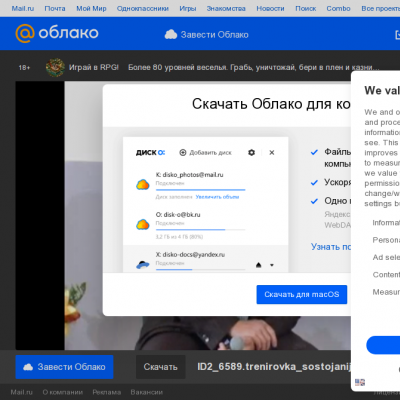Click the blue accept button in consent dialog
The image size is (400, 400).
383,345
